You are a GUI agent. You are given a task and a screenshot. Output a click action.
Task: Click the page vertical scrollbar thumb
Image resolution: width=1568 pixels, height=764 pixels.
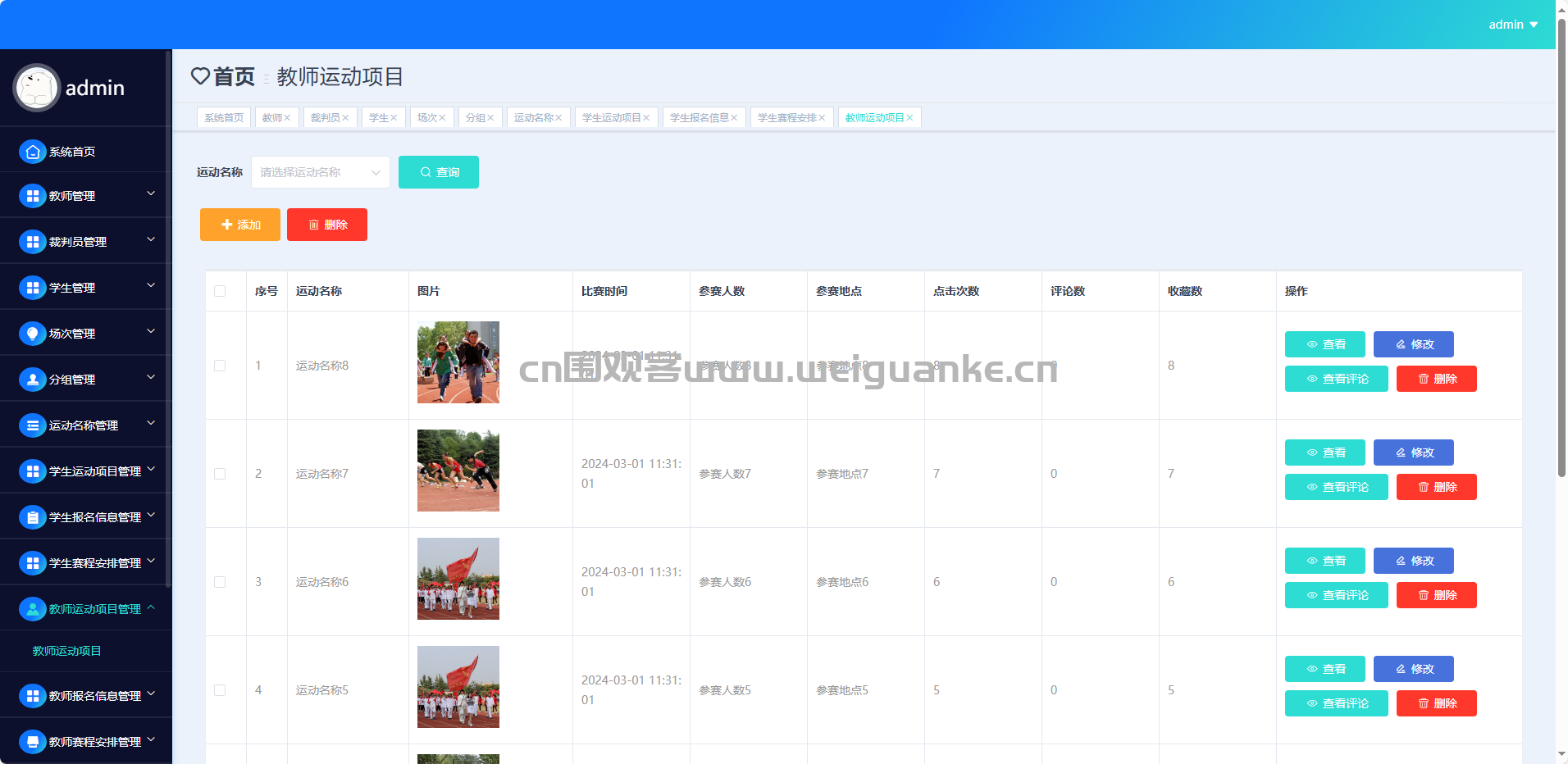[1561, 246]
